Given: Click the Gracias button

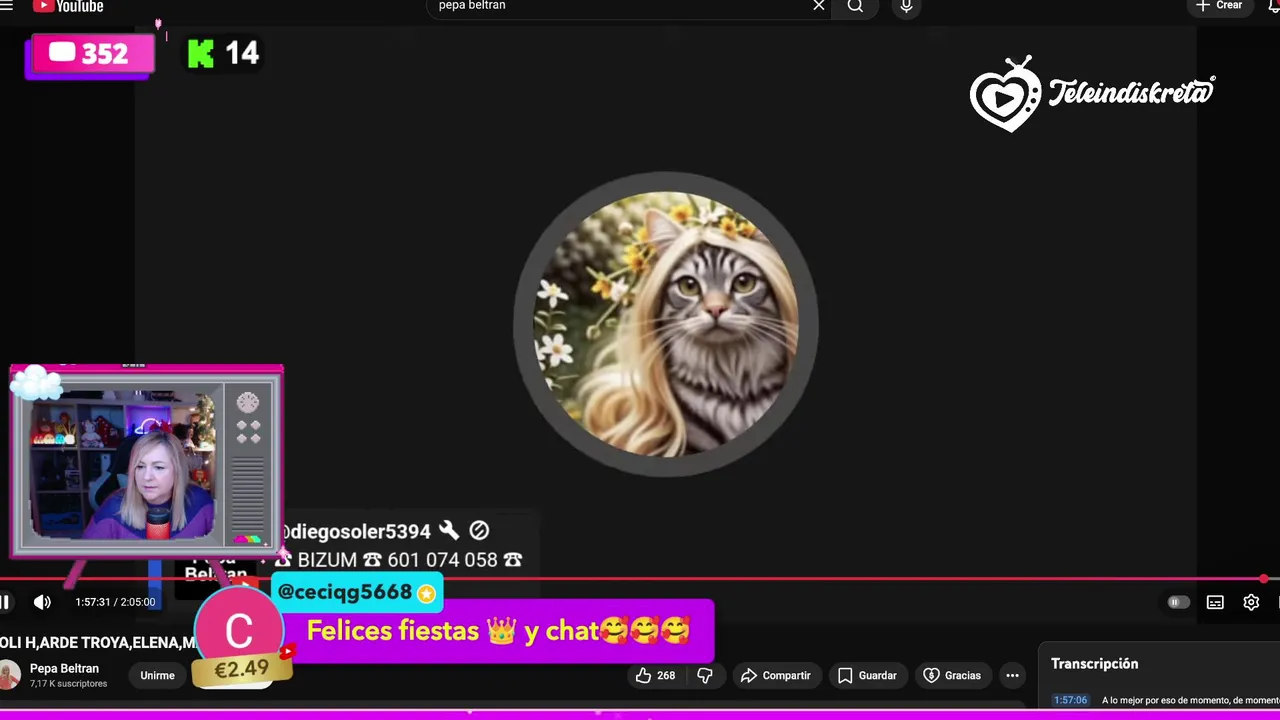Looking at the screenshot, I should coord(952,676).
